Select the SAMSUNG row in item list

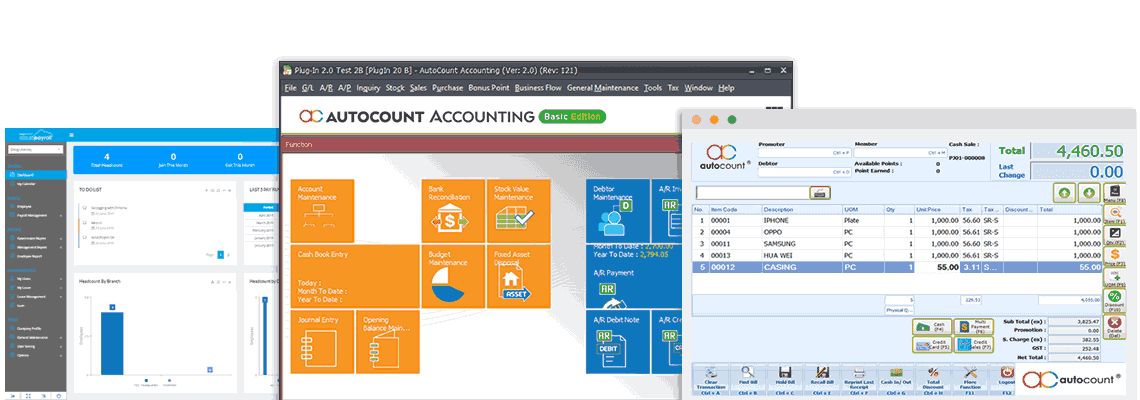(x=897, y=244)
